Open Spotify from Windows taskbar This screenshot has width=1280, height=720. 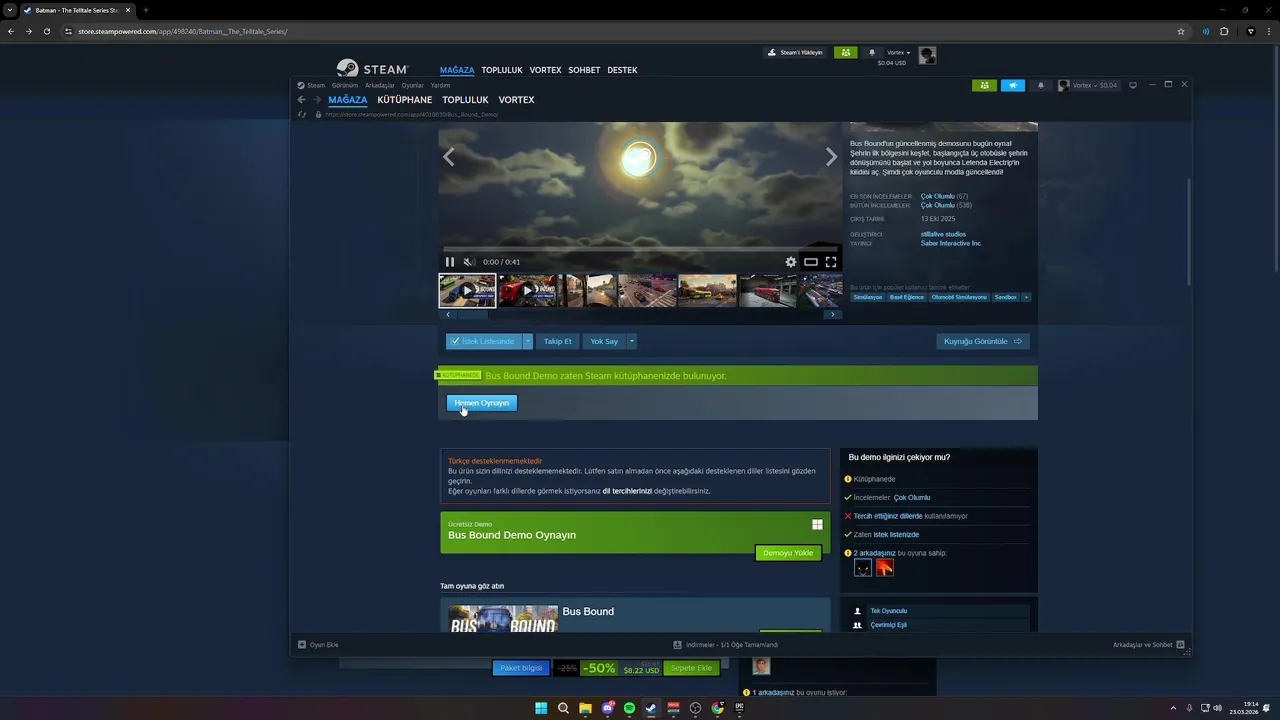[x=629, y=708]
